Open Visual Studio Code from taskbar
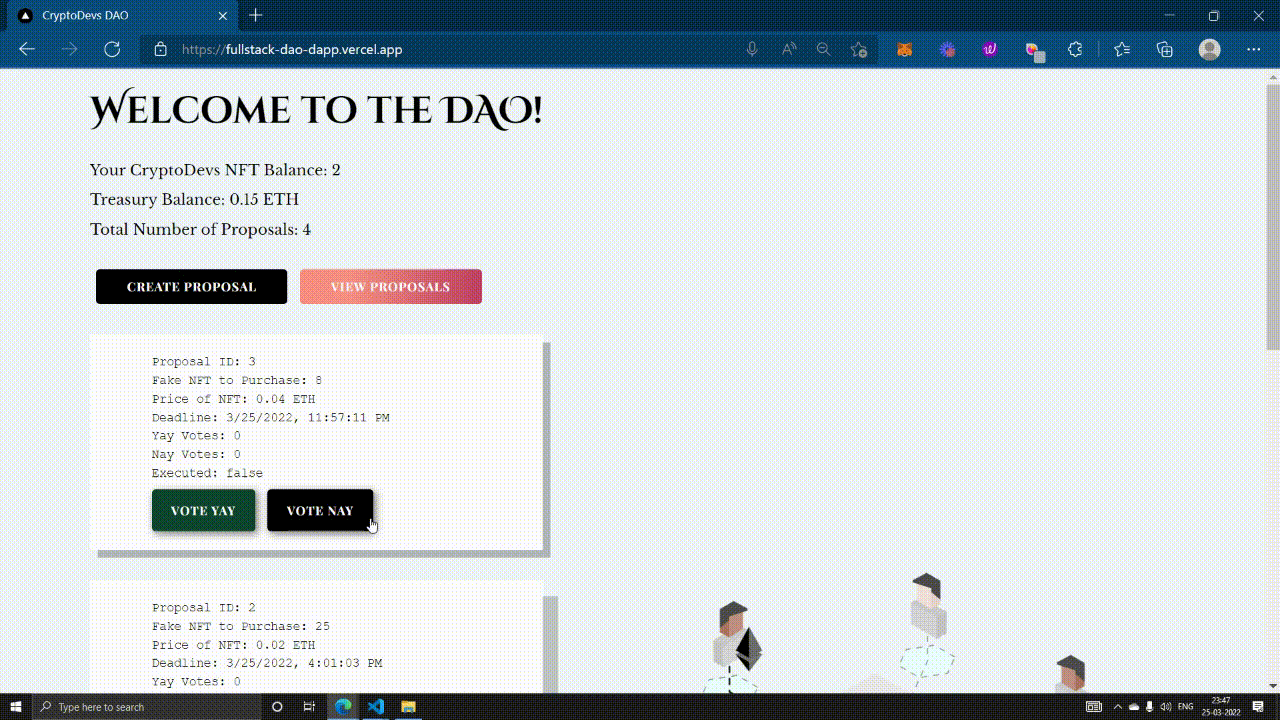 point(376,707)
